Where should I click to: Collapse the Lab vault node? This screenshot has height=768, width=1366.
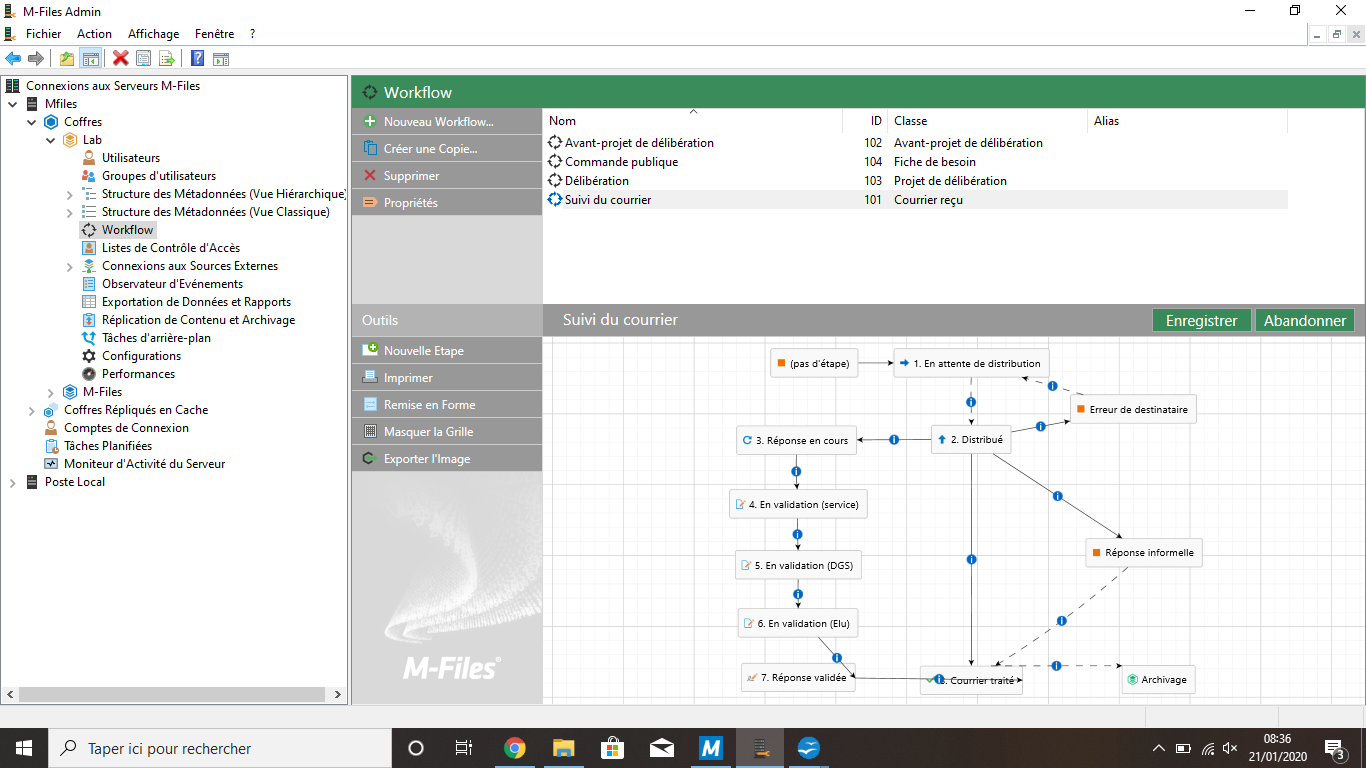click(x=51, y=140)
